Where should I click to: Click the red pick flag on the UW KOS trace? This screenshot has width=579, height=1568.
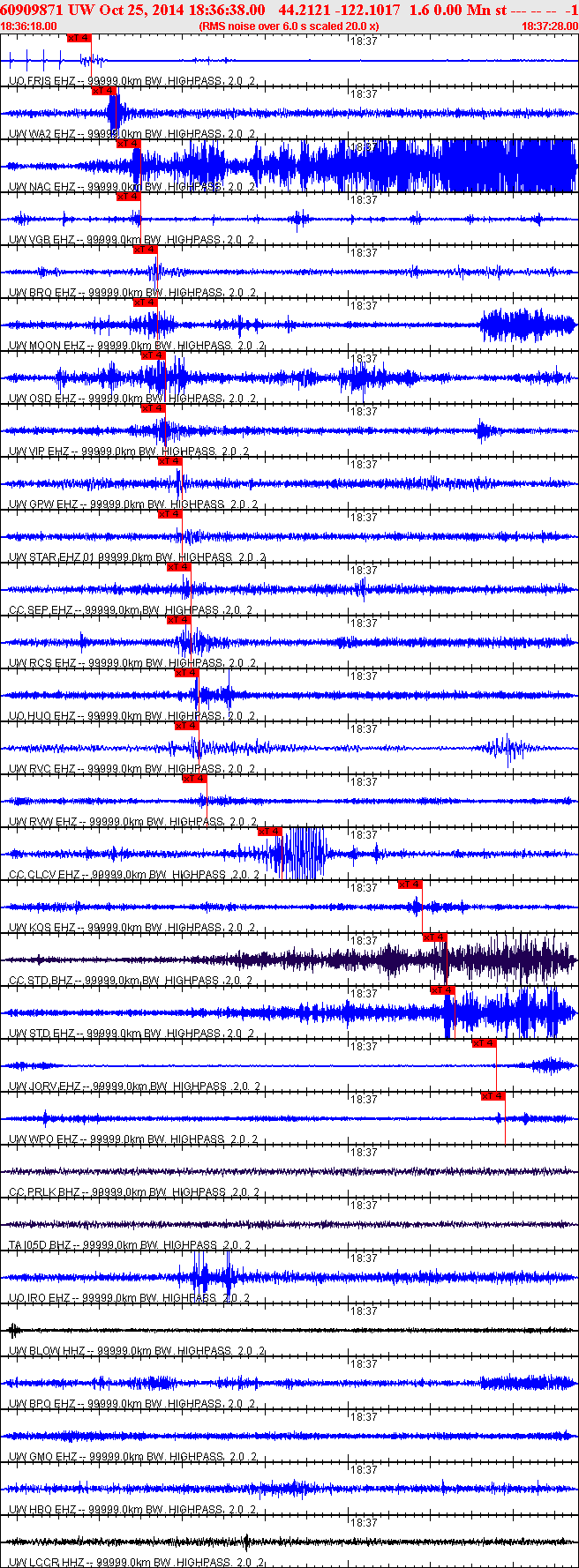[x=410, y=885]
